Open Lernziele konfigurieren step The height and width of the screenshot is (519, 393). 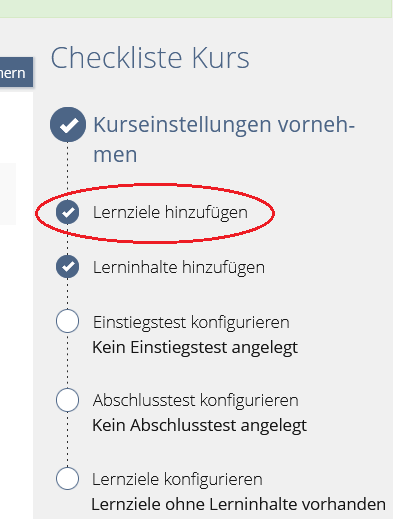point(177,479)
